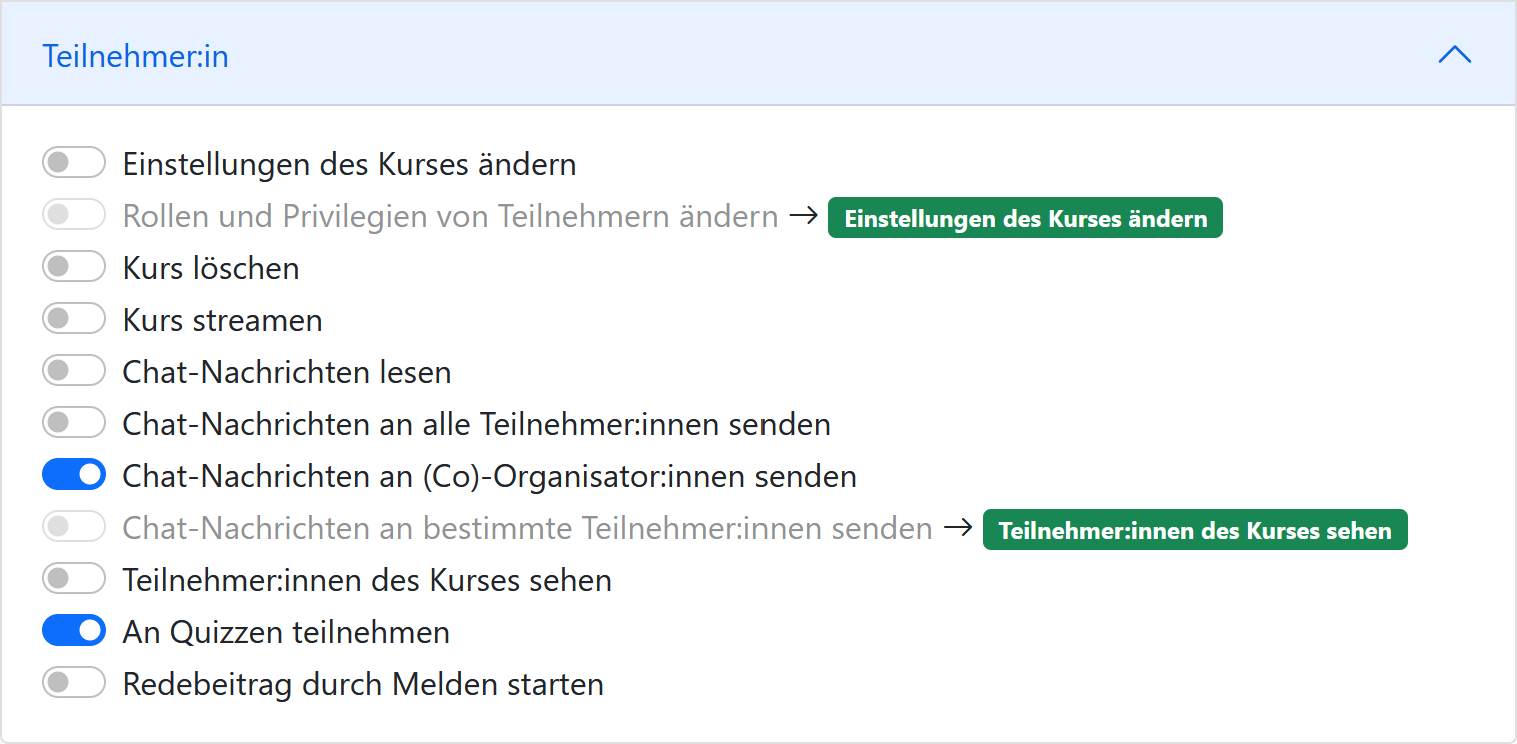Click 'Redebeitrag durch Melden starten' label
Screen dimensions: 1517x744
click(x=363, y=684)
